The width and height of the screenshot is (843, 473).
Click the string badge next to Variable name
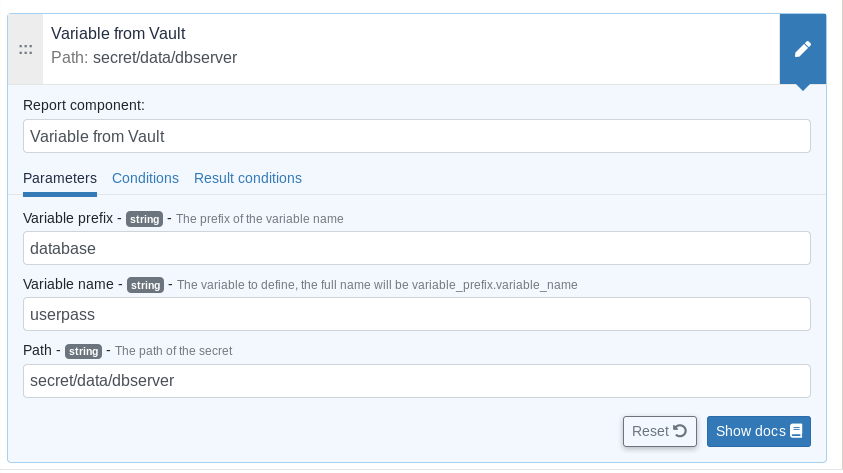tap(145, 285)
